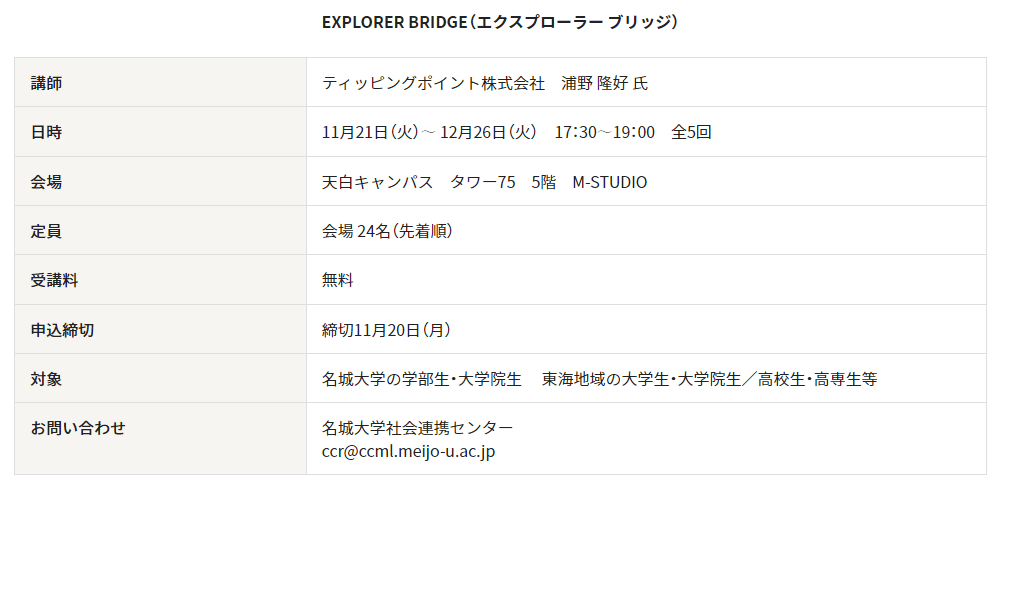Click the 定員 row label
The width and height of the screenshot is (1010, 600).
[x=46, y=231]
